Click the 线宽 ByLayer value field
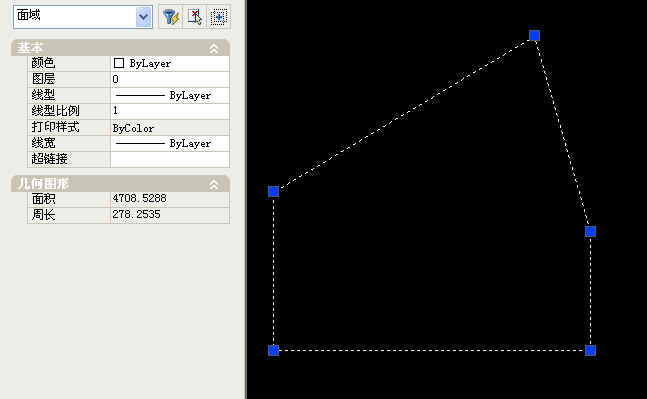Viewport: 647px width, 399px height. point(170,143)
